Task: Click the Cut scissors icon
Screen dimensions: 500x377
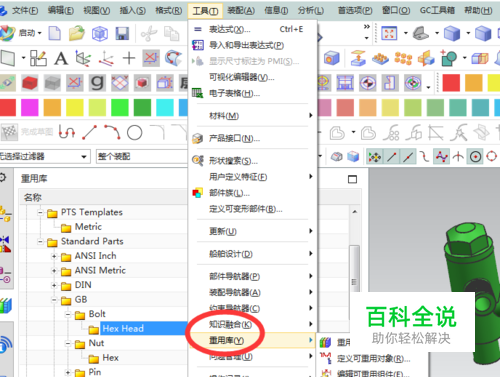Action: click(149, 33)
